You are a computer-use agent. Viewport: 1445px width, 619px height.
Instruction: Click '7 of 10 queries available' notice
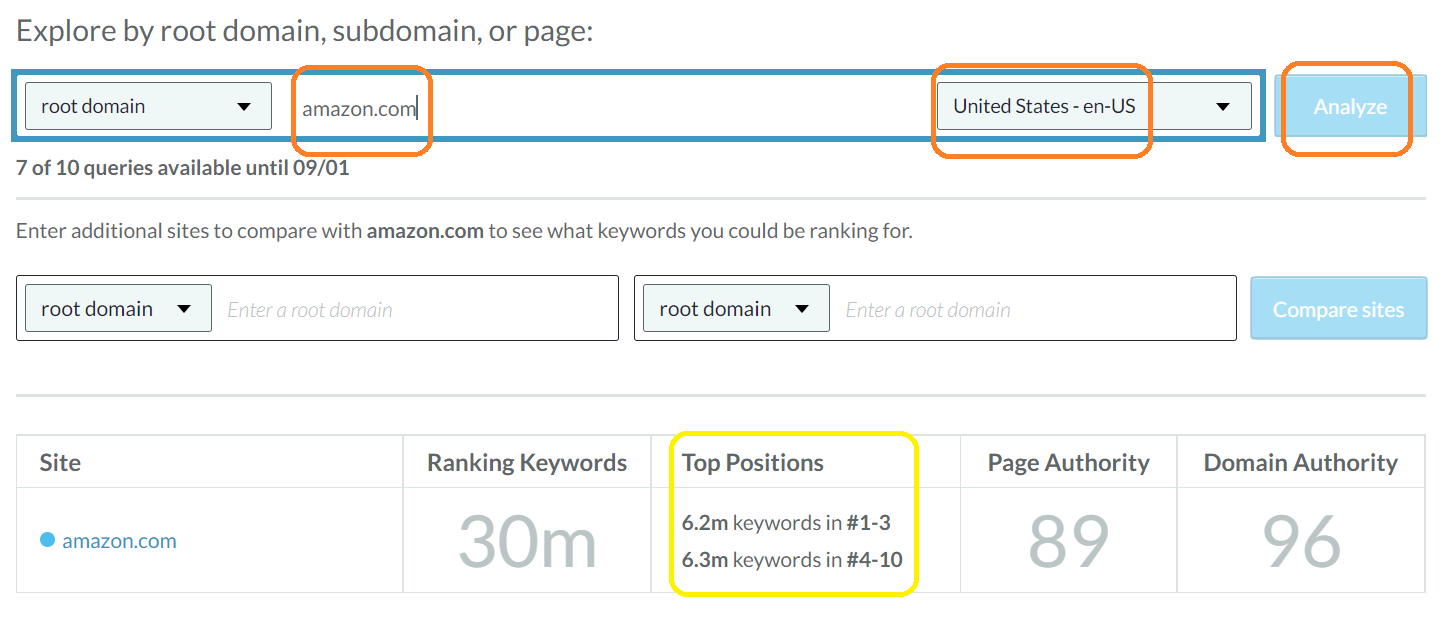(x=183, y=168)
